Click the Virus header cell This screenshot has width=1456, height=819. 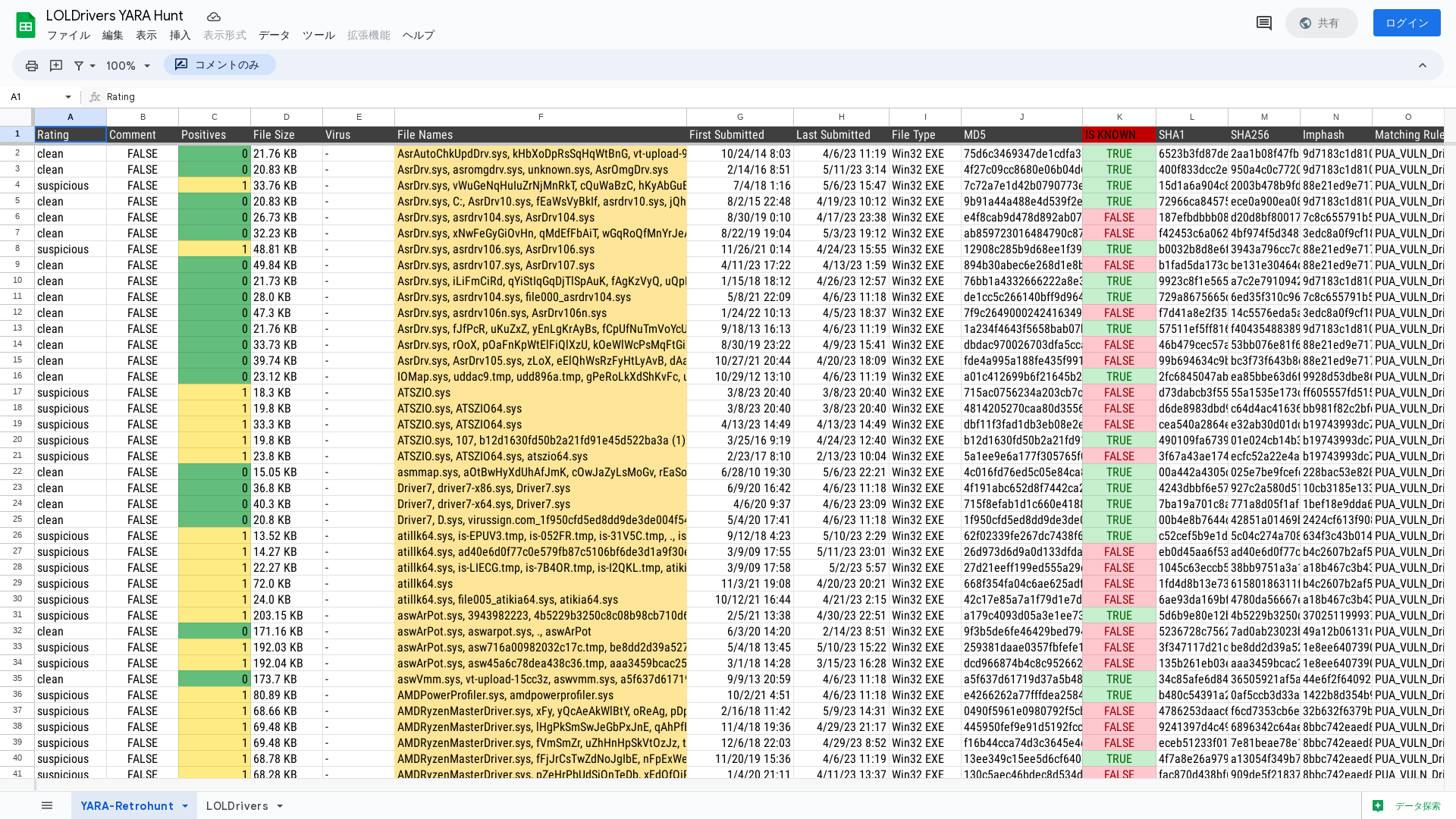[x=359, y=134]
